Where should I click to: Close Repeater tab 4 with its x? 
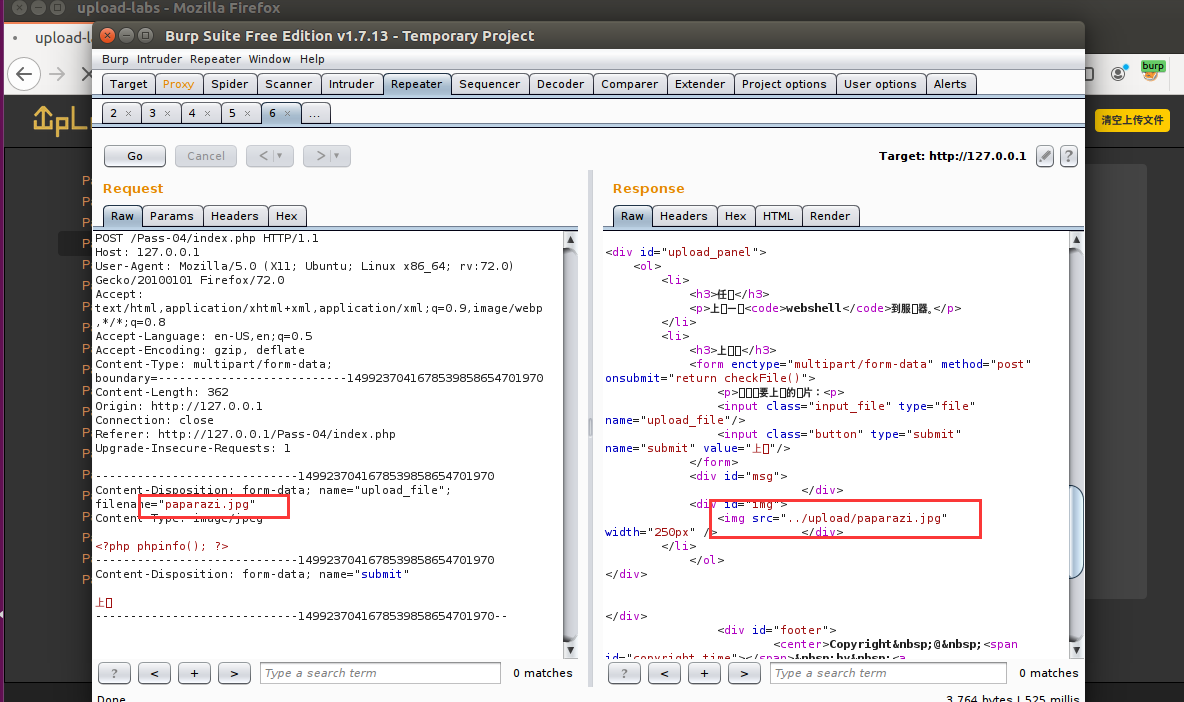coord(208,114)
